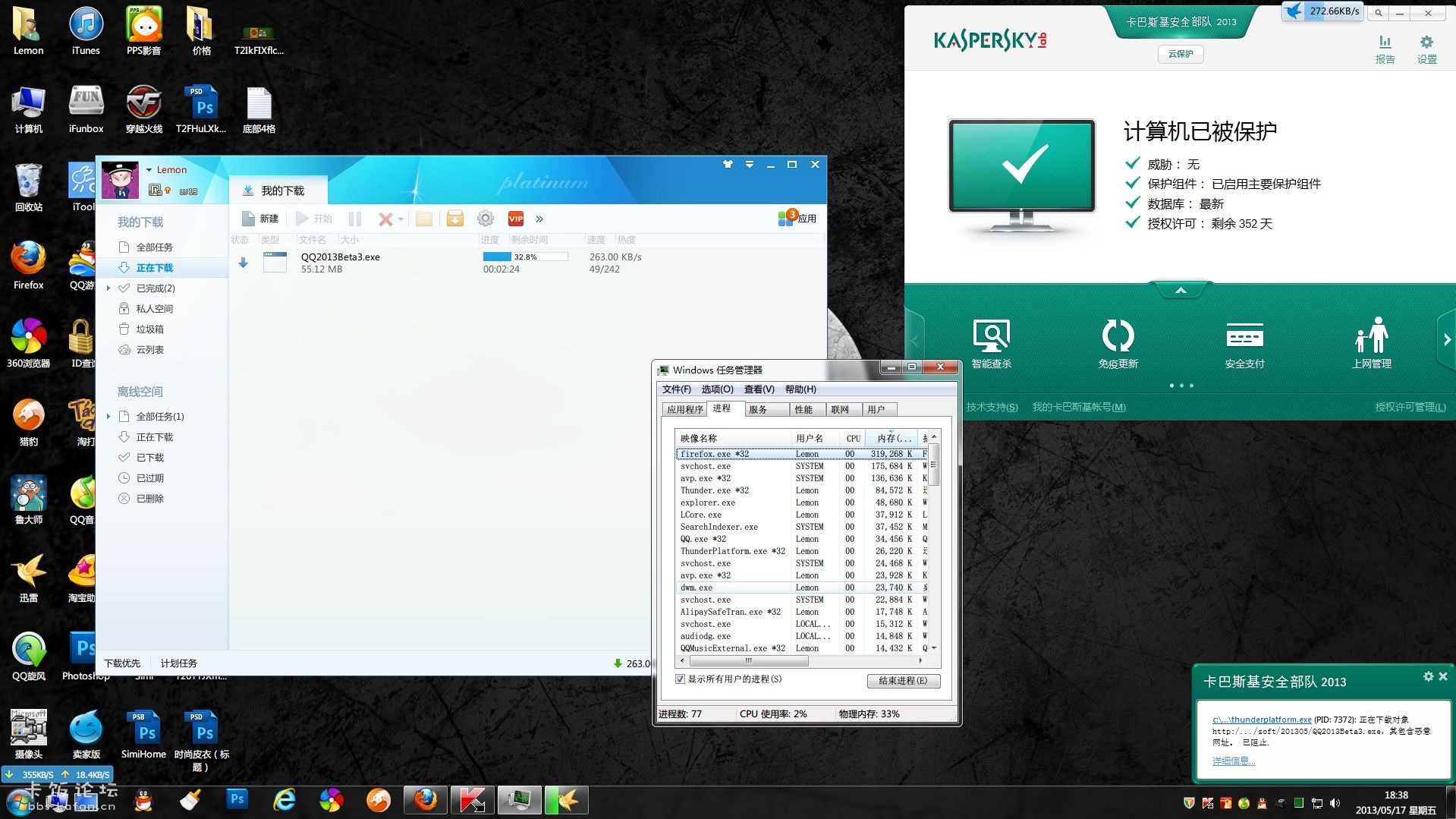This screenshot has width=1456, height=819.
Task: Open the 迅雷 desktop icon
Action: click(28, 578)
